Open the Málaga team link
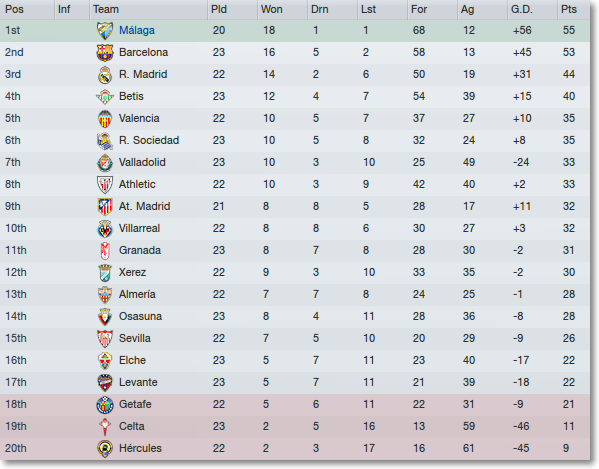This screenshot has height=469, width=599. (137, 30)
